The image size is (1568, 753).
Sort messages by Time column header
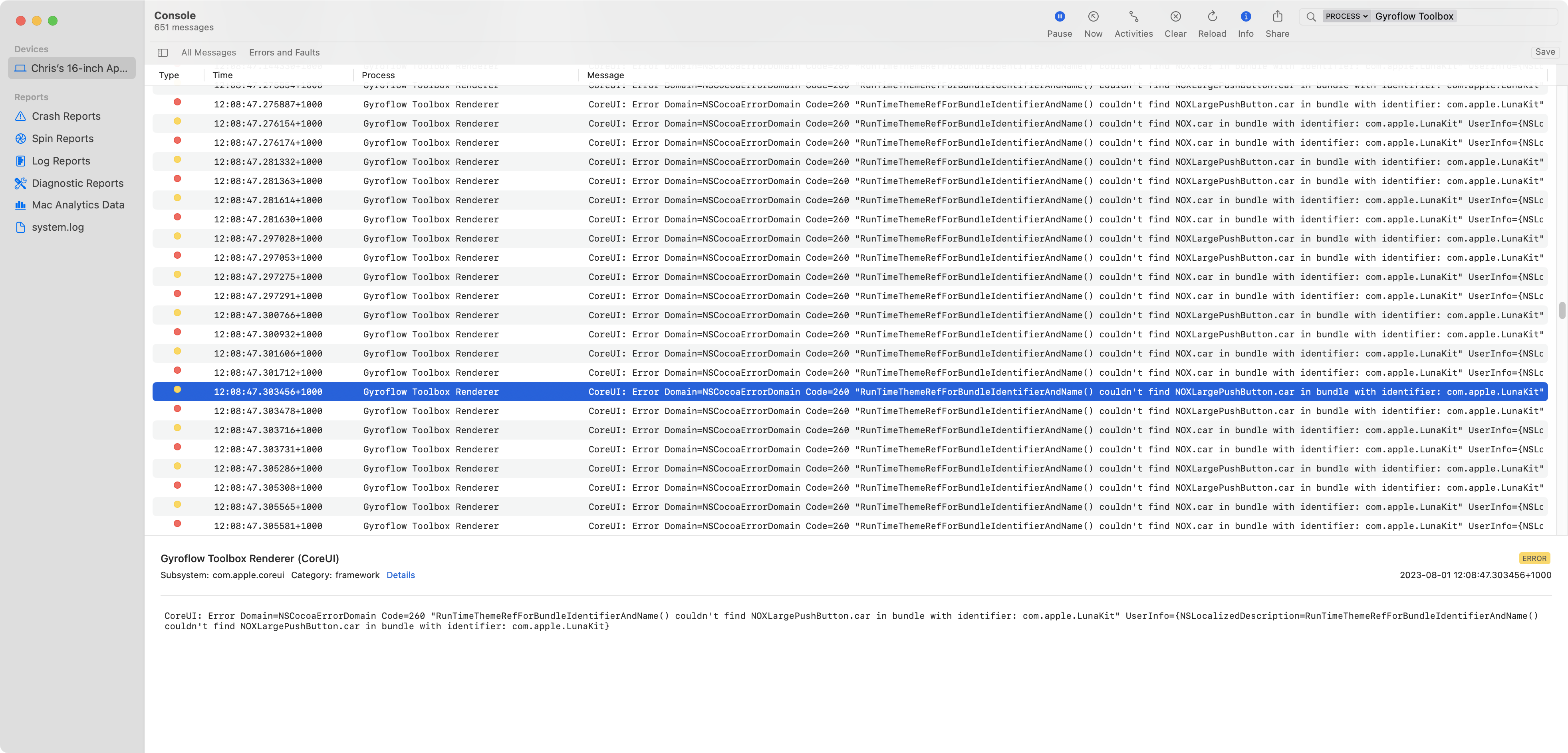click(222, 75)
